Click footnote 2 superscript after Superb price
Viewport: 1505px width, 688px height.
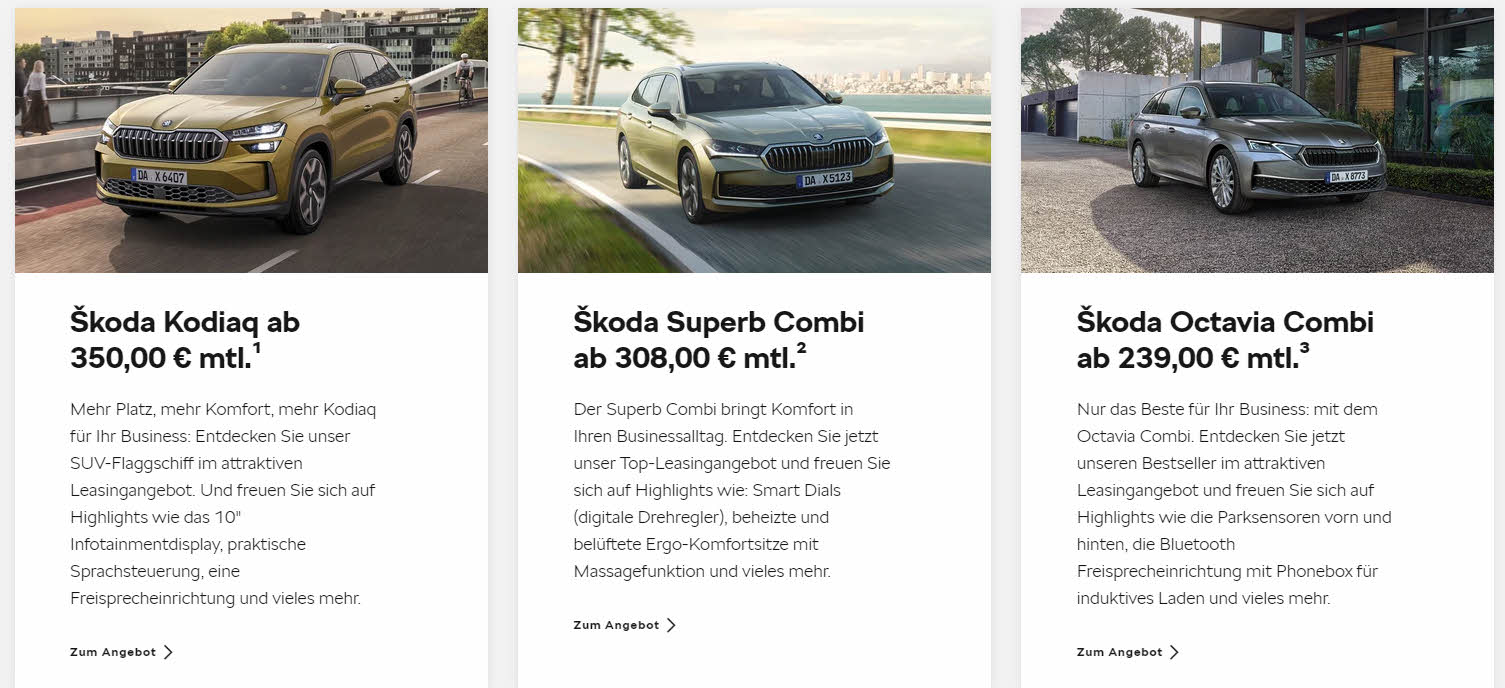point(801,349)
